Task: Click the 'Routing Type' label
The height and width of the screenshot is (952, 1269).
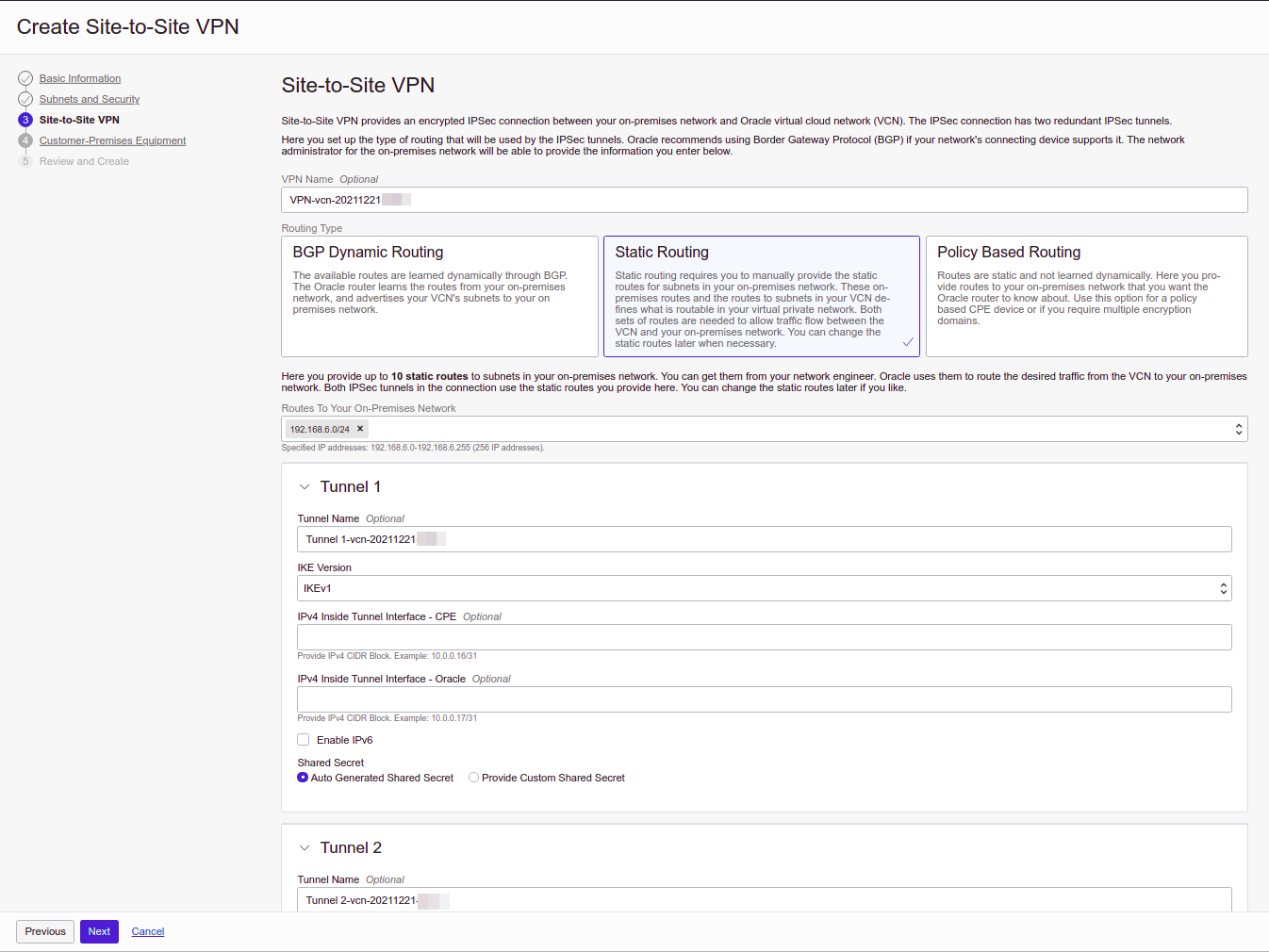Action: 312,228
